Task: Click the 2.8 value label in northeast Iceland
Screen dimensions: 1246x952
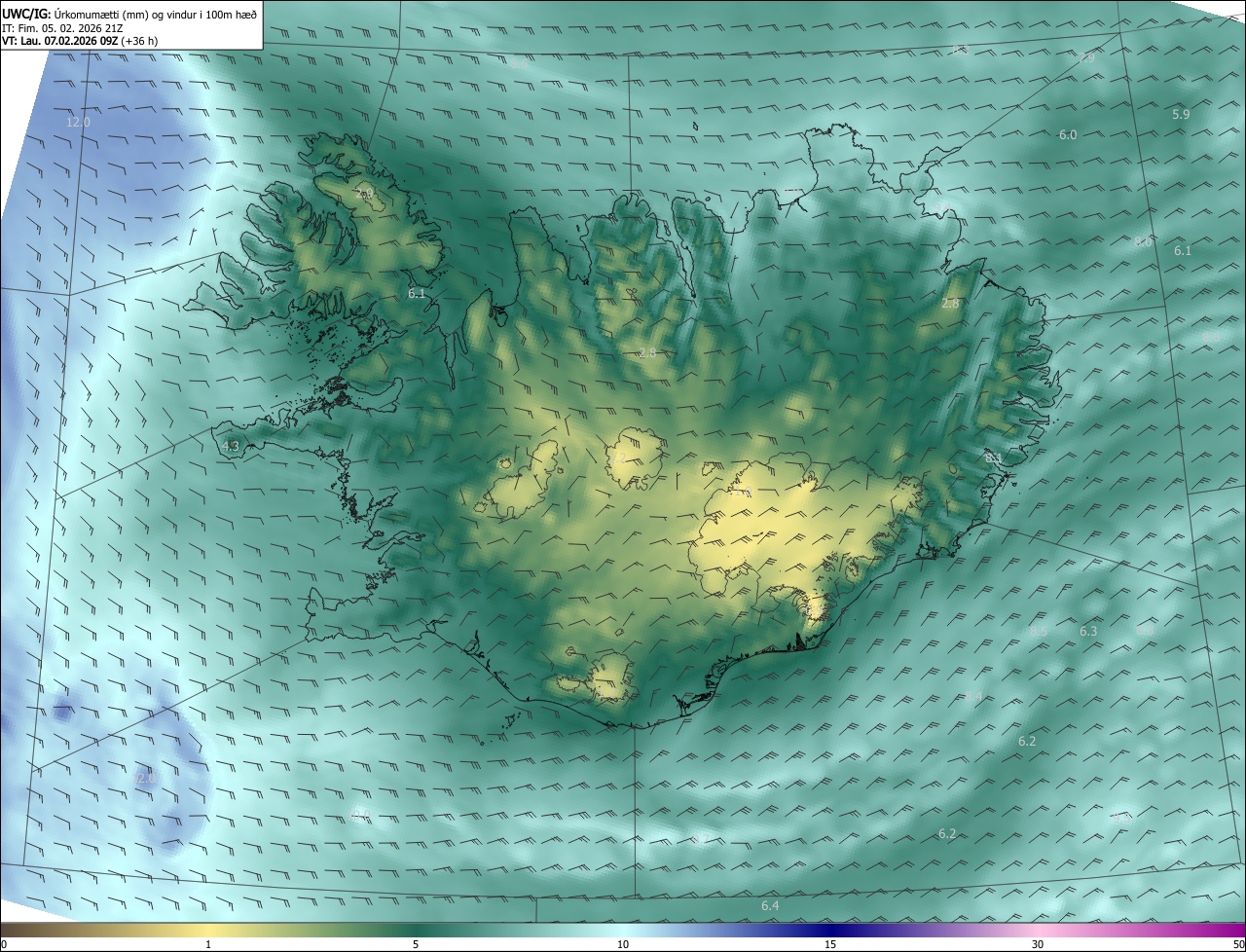Action: (x=951, y=304)
